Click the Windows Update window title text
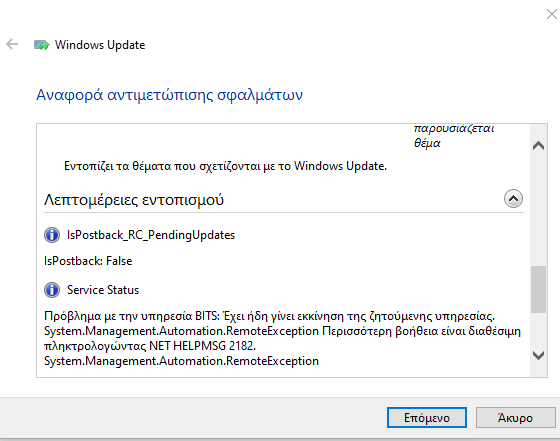 point(100,45)
